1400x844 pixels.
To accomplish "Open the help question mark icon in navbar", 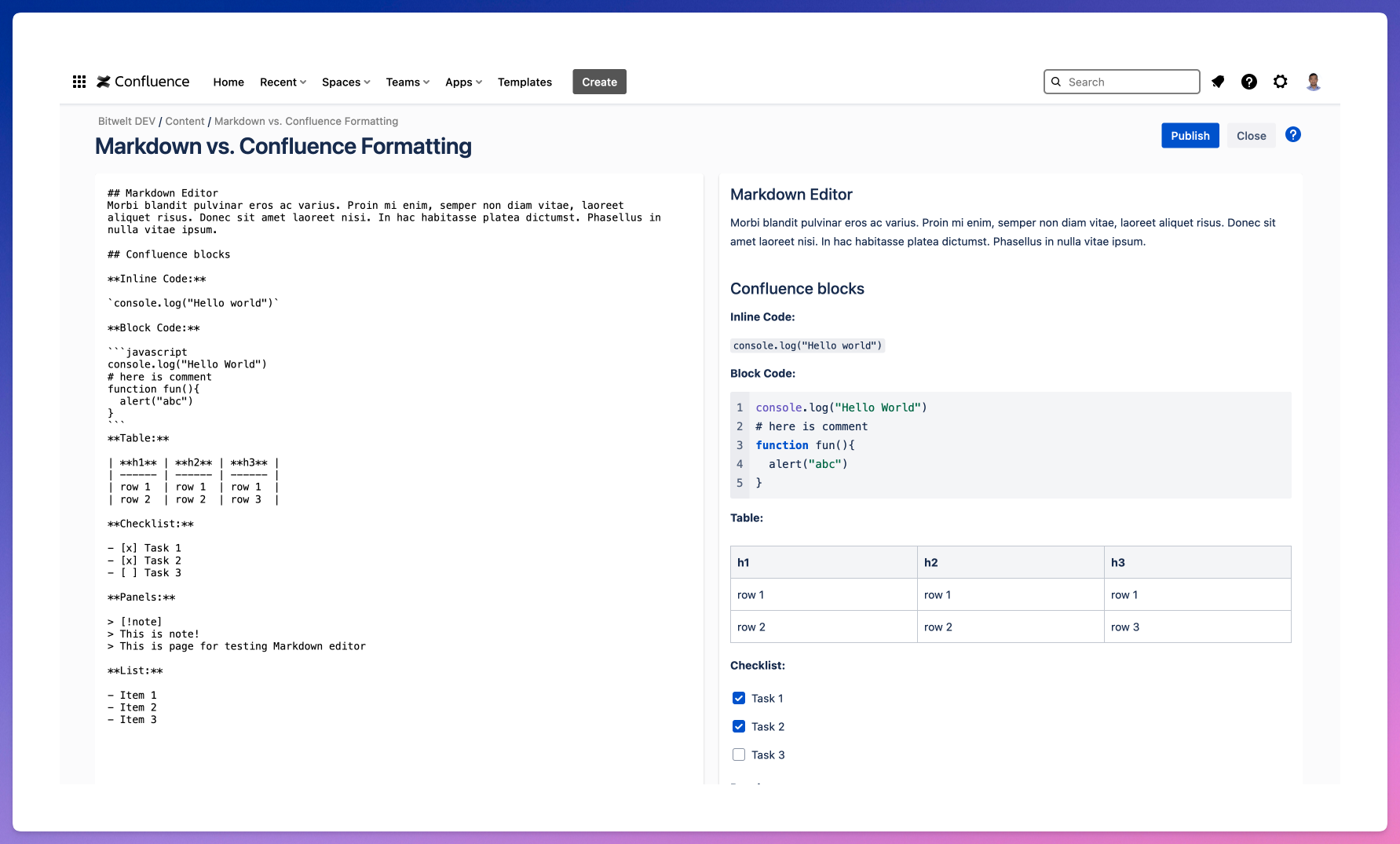I will coord(1248,82).
